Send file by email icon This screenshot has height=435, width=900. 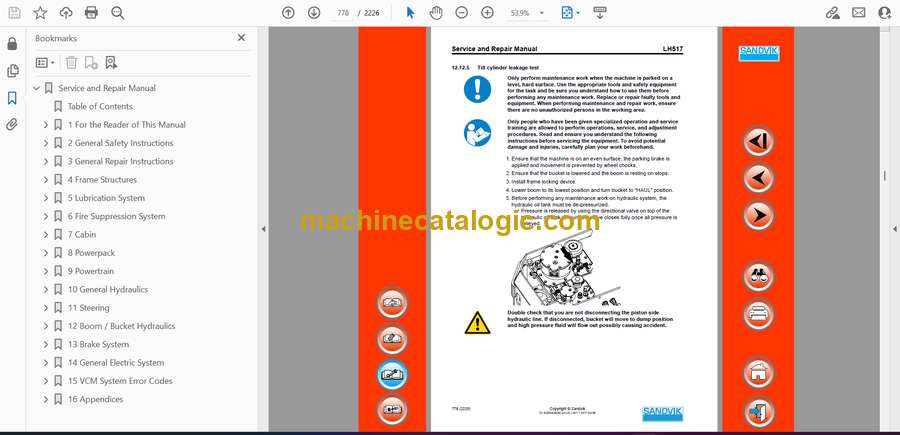point(859,13)
